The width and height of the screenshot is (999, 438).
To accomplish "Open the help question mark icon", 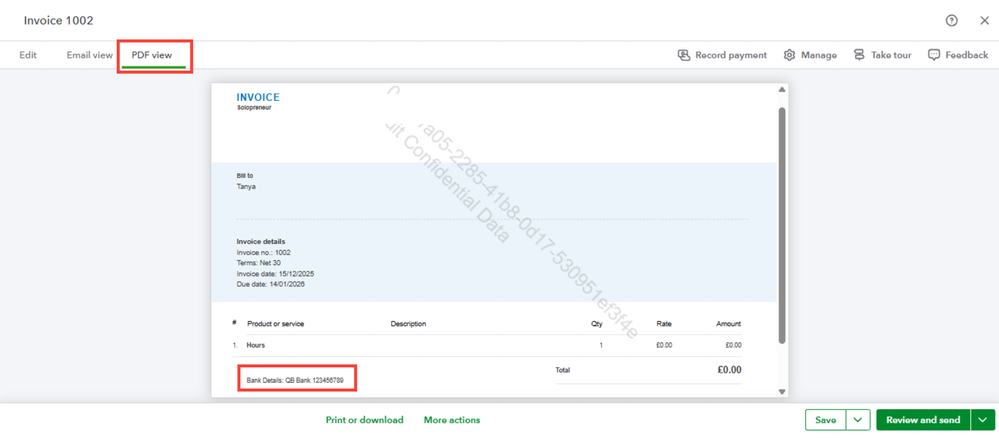I will [951, 21].
